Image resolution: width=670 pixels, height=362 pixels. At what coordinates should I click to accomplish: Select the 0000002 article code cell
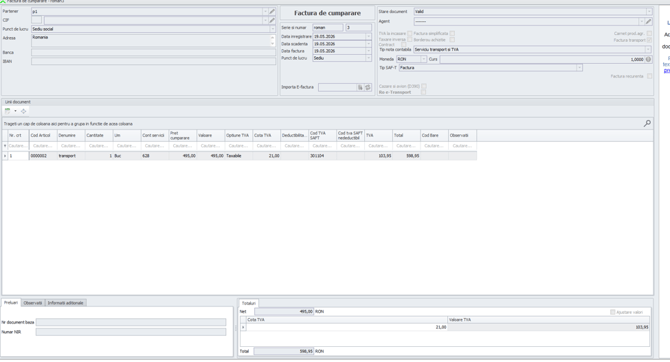[x=43, y=156]
